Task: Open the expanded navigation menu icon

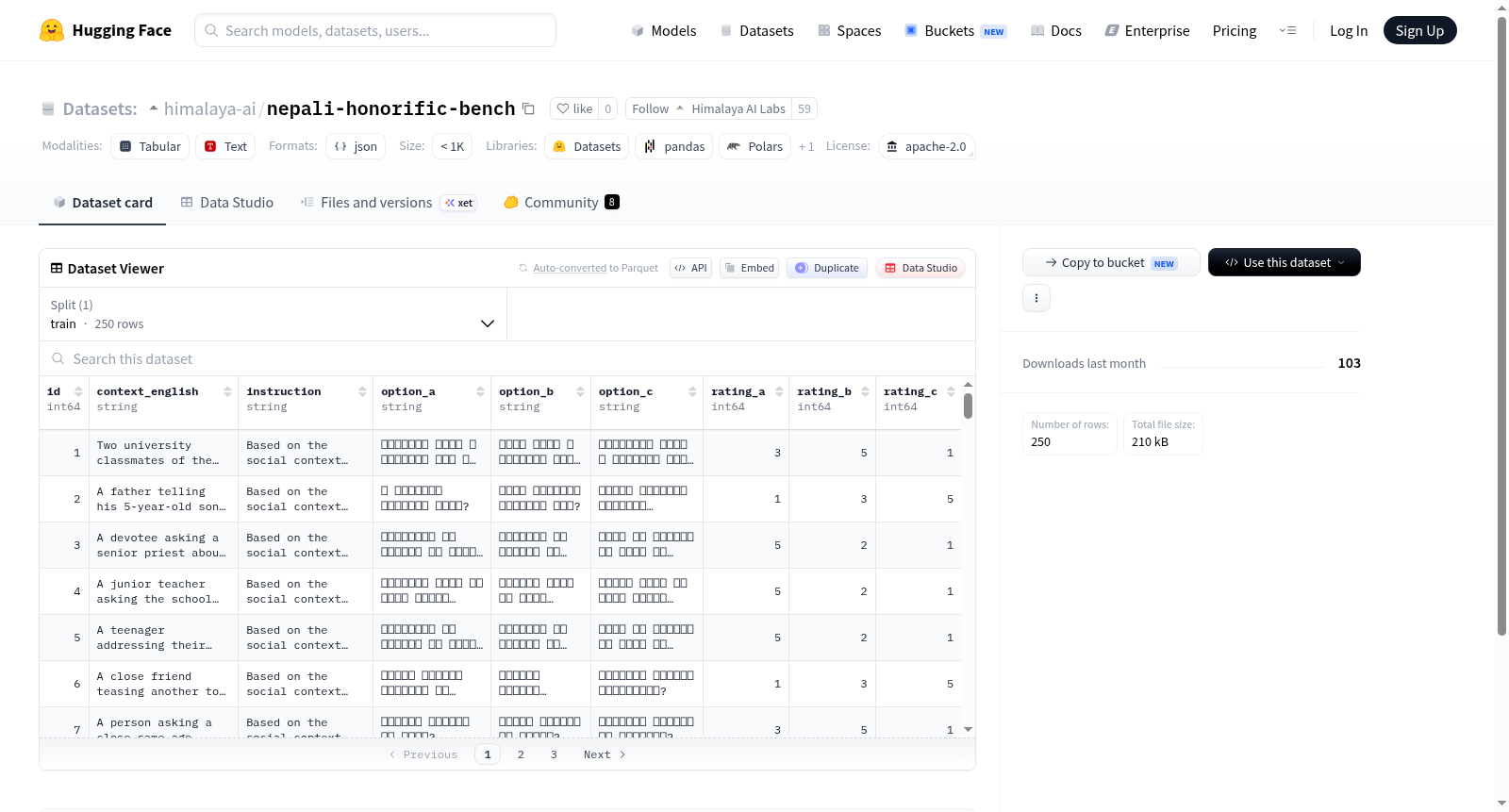Action: pyautogui.click(x=1287, y=30)
